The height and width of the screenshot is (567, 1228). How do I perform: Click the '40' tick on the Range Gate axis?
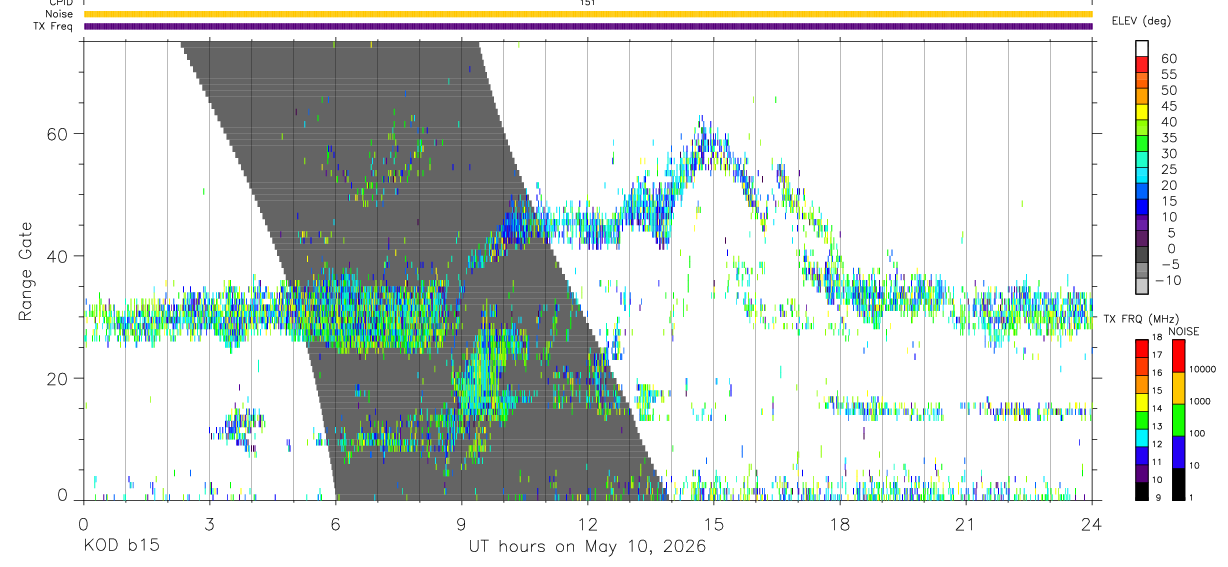click(57, 256)
